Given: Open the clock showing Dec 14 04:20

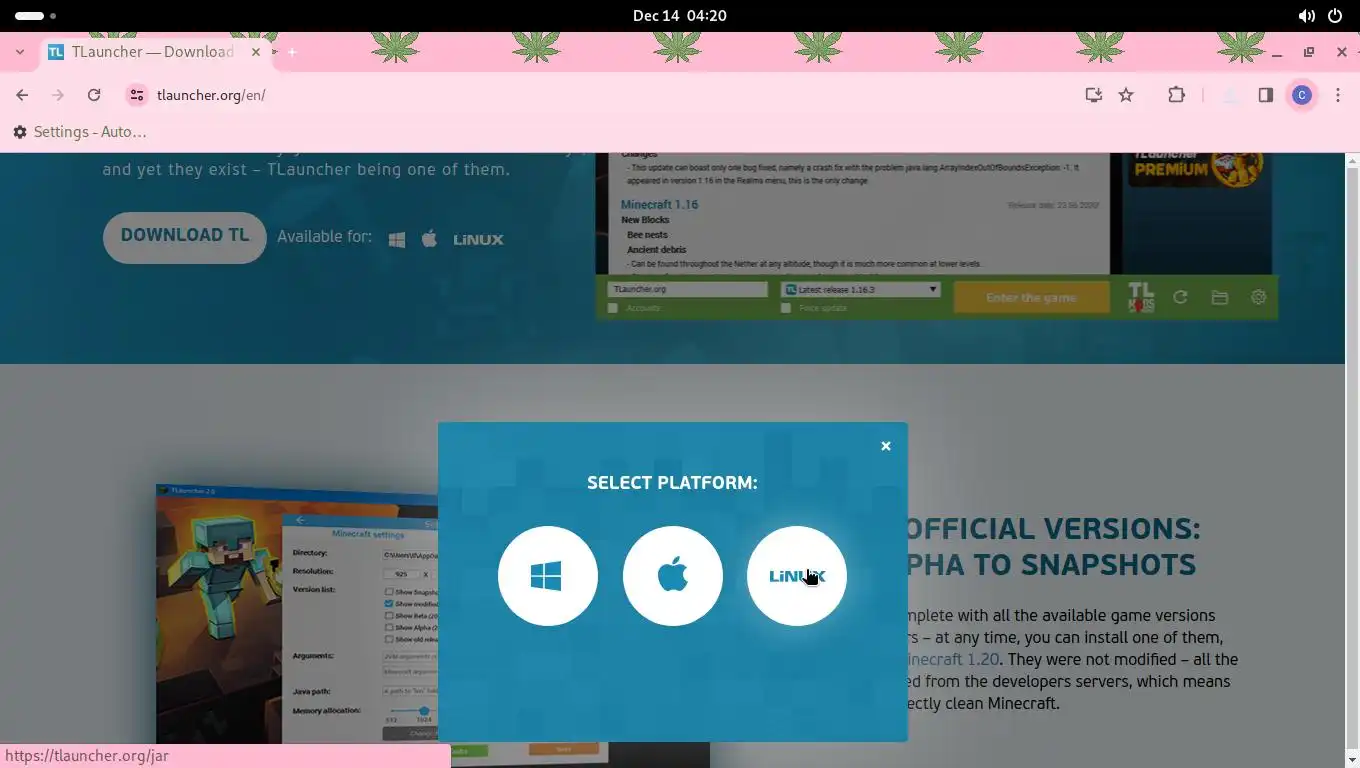Looking at the screenshot, I should [x=680, y=16].
